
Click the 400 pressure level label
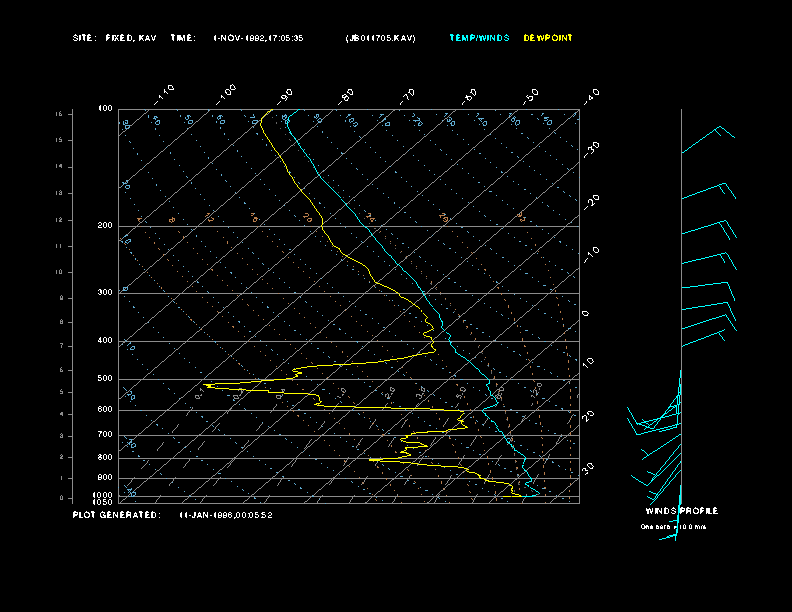pos(105,340)
